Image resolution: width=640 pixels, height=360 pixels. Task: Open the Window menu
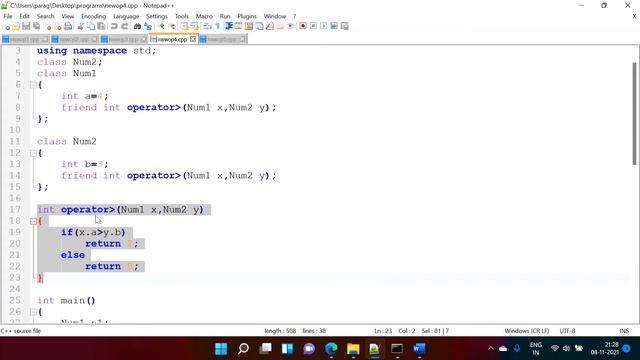(275, 16)
